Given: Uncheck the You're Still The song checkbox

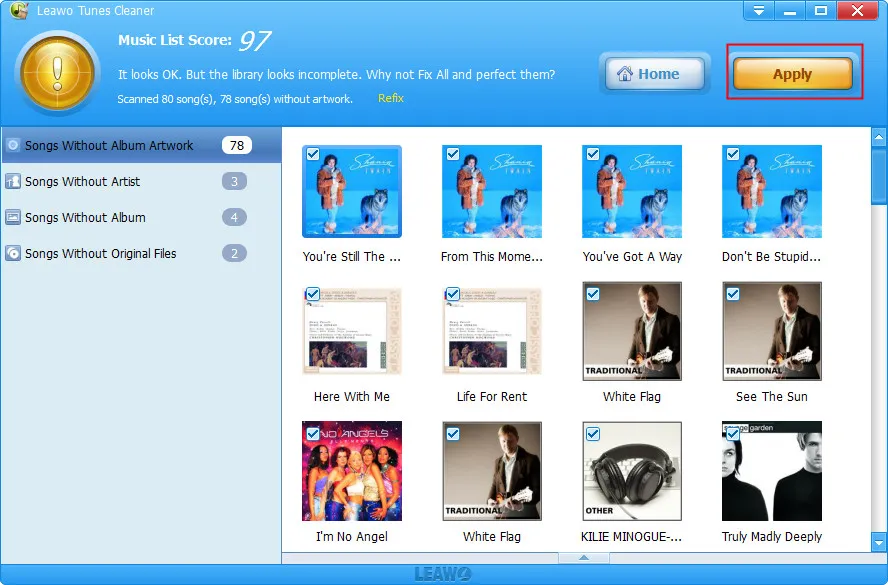Looking at the screenshot, I should click(313, 154).
